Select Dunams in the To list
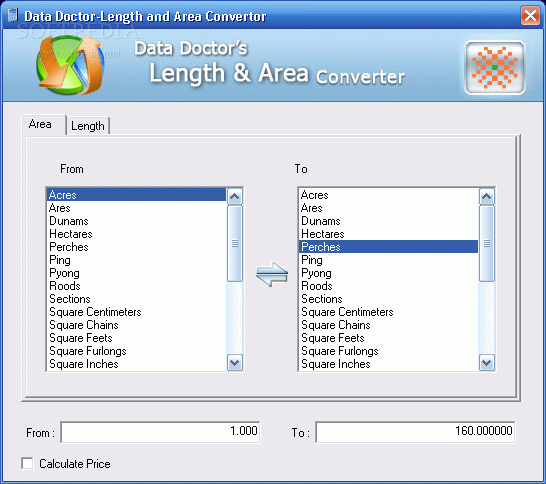Image resolution: width=546 pixels, height=484 pixels. [389, 221]
